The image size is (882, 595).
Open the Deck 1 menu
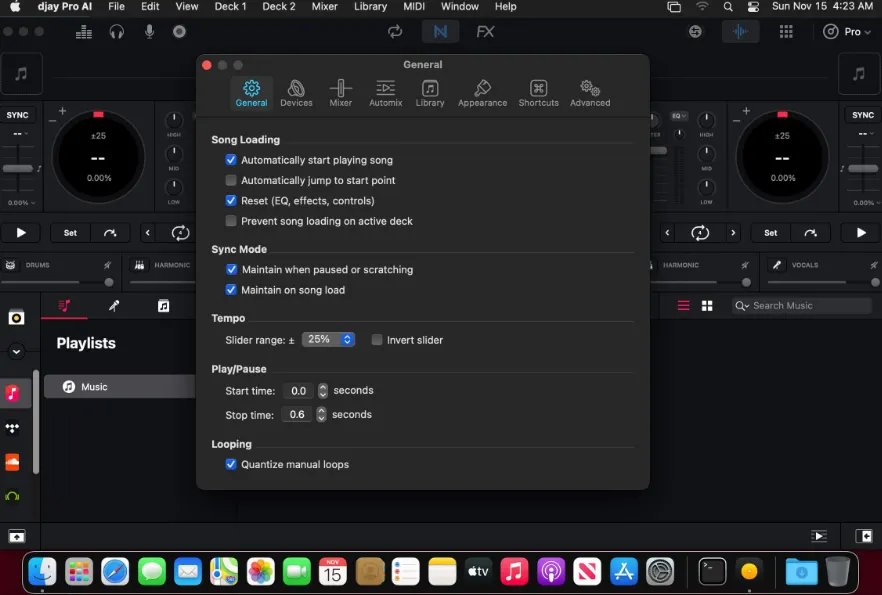(230, 7)
